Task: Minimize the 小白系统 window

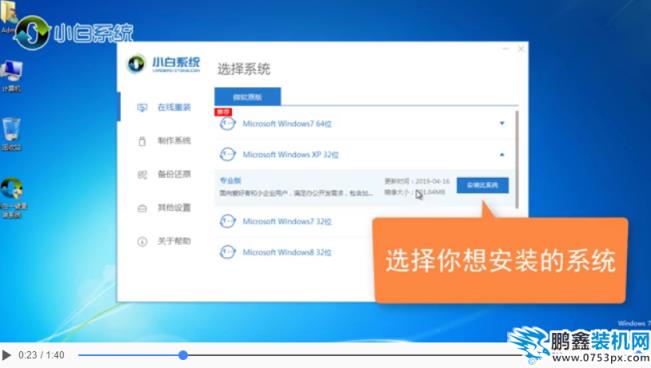Action: [x=506, y=49]
